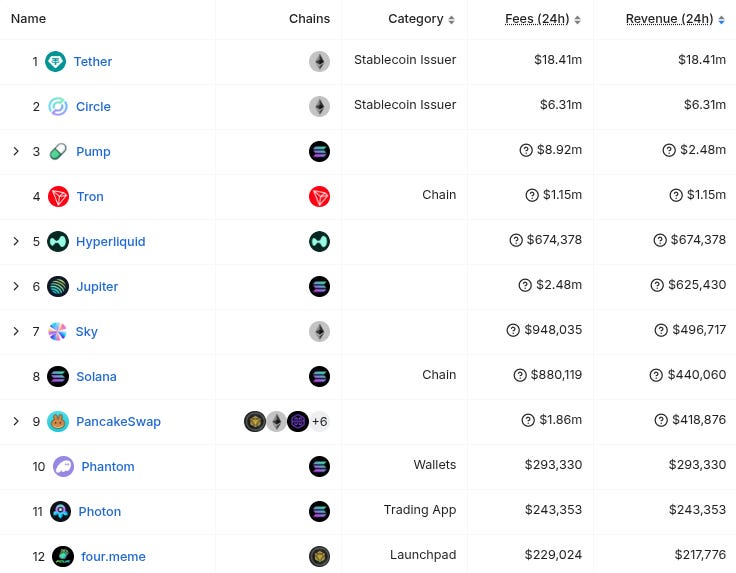736x573 pixels.
Task: Click the Tron logo beside its name
Action: point(58,197)
